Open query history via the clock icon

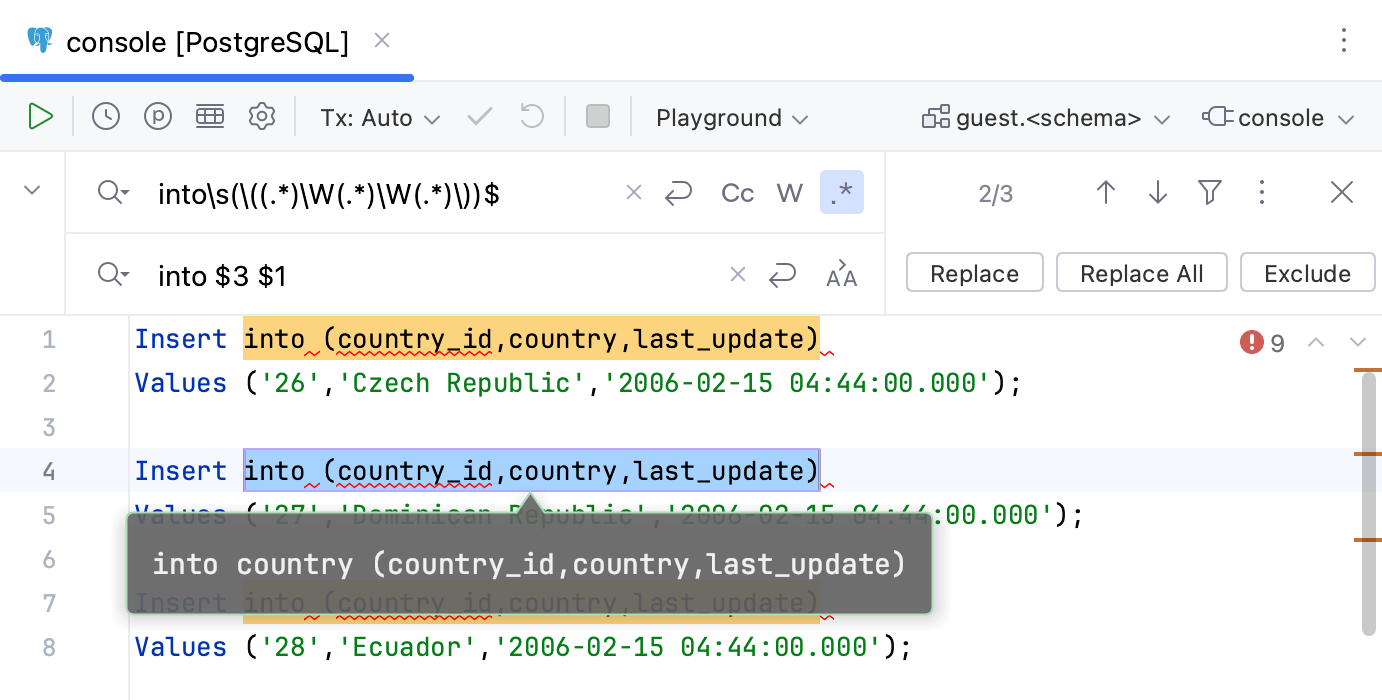(105, 117)
